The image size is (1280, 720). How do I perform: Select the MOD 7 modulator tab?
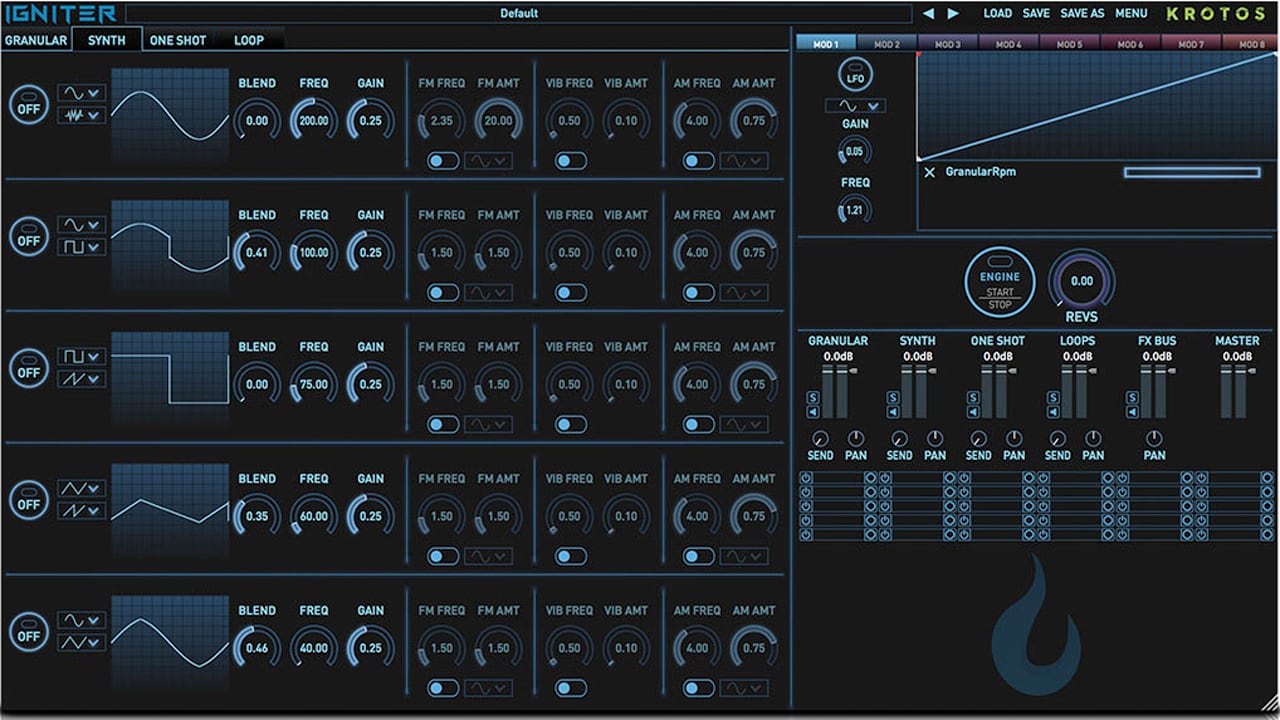(1190, 44)
